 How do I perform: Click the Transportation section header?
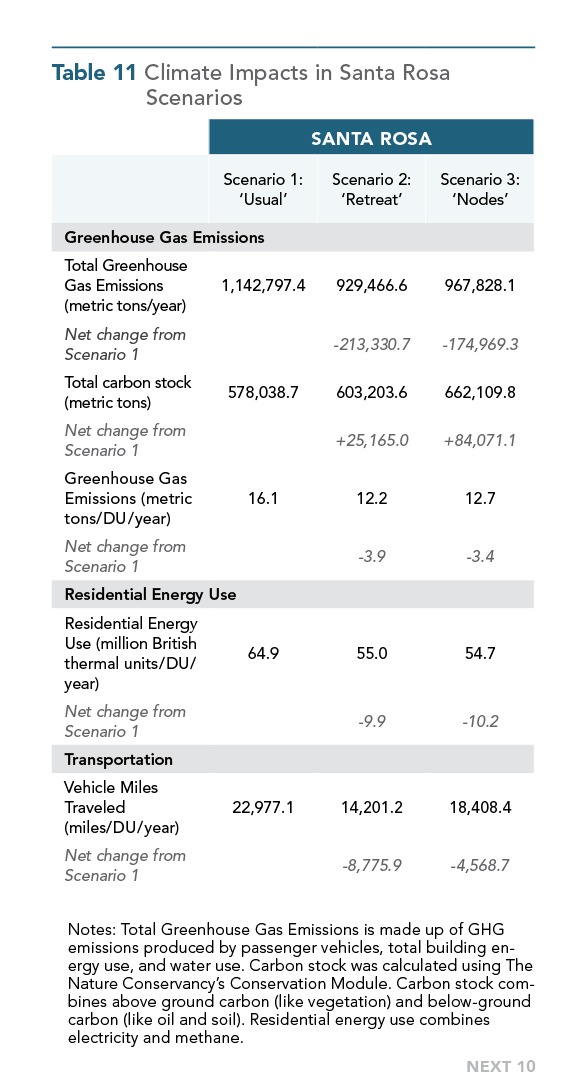(118, 759)
